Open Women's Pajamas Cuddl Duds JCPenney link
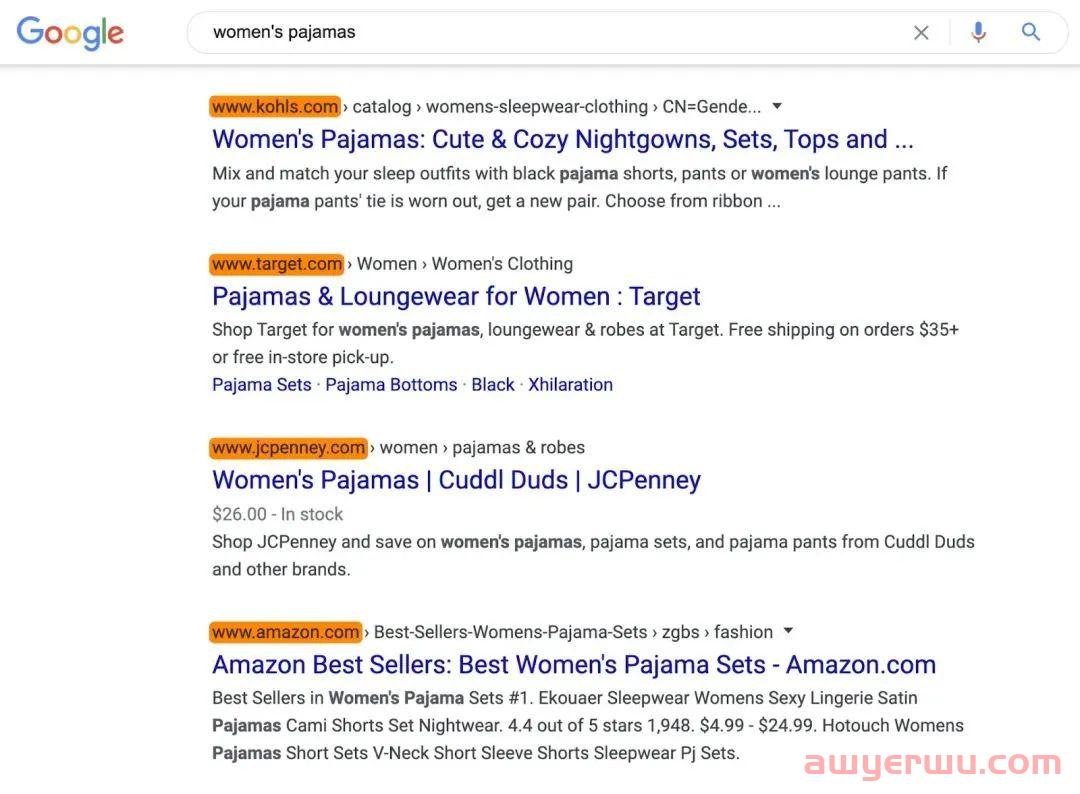The image size is (1080, 794). click(x=456, y=480)
